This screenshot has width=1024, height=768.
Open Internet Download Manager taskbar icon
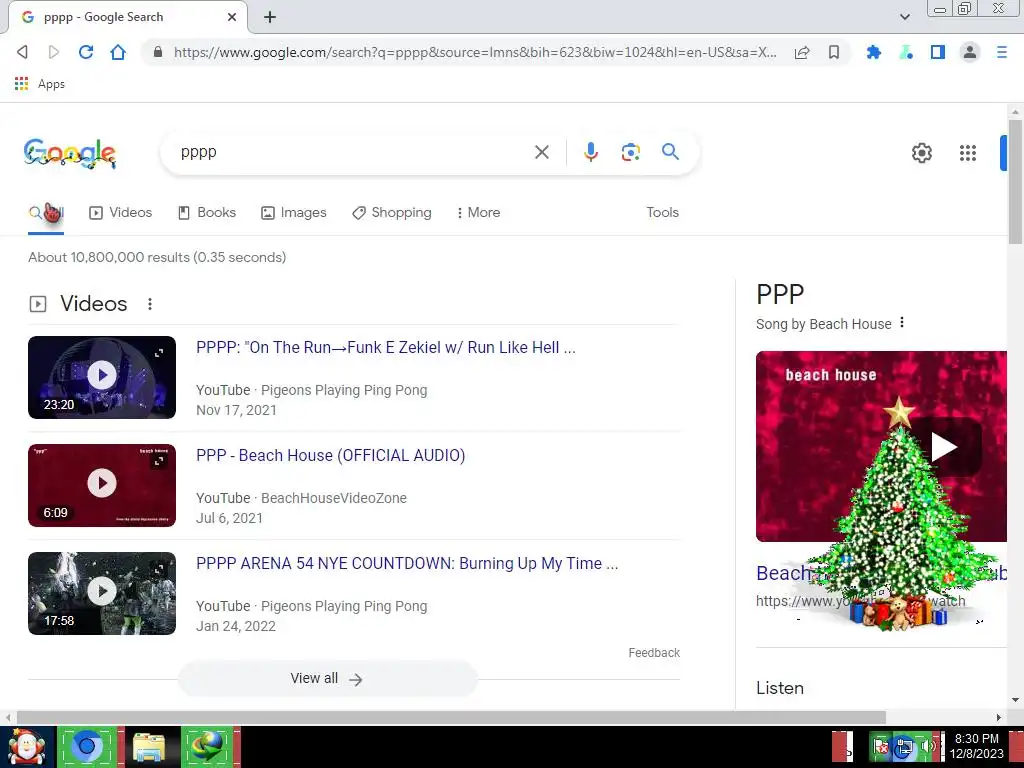point(208,746)
